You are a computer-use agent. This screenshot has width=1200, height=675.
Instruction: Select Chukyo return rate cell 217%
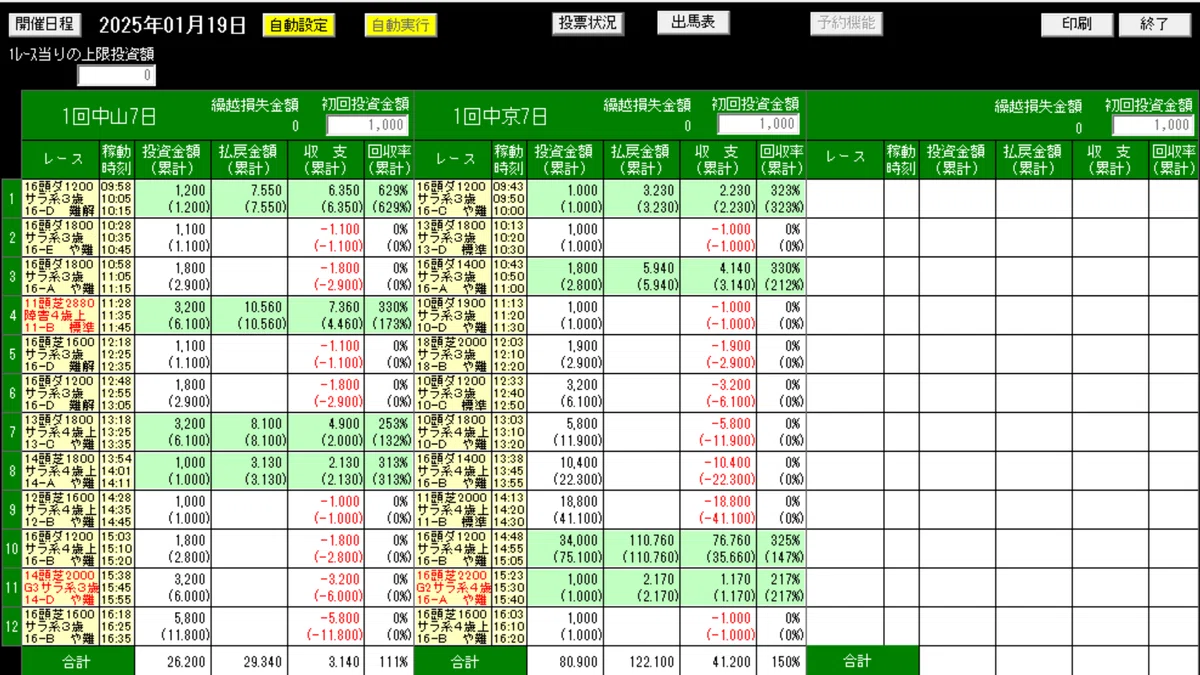(x=782, y=587)
